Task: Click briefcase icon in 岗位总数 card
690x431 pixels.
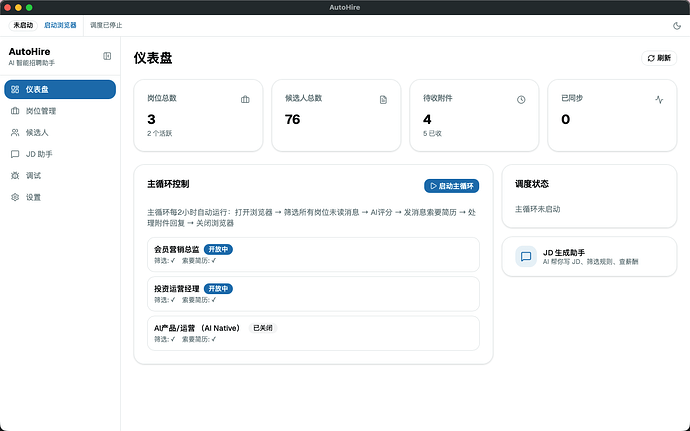Action: (x=245, y=99)
